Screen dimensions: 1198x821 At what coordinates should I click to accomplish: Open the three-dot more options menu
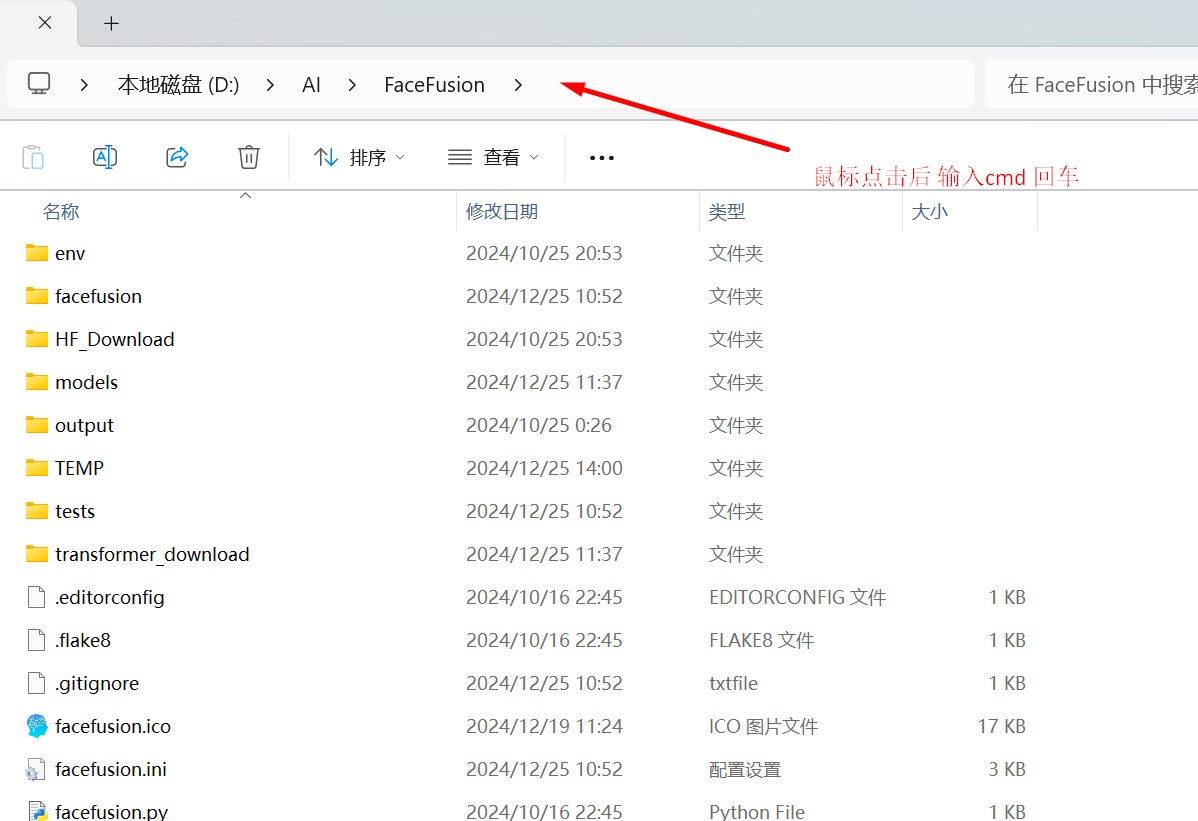[x=601, y=158]
